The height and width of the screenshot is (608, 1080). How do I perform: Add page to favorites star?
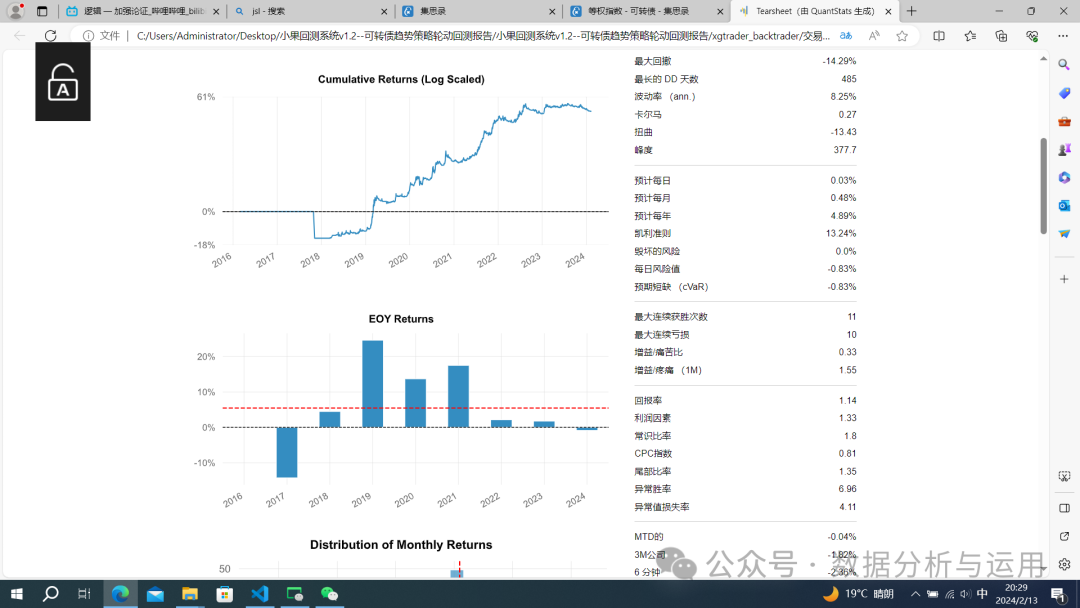(x=902, y=36)
